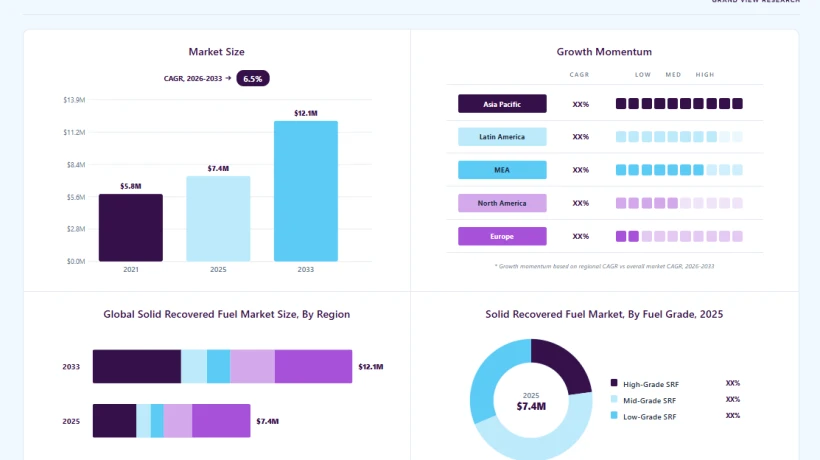Click the Low-Grade SRF legend swatch
Viewport: 820px width, 460px height.
coord(614,416)
